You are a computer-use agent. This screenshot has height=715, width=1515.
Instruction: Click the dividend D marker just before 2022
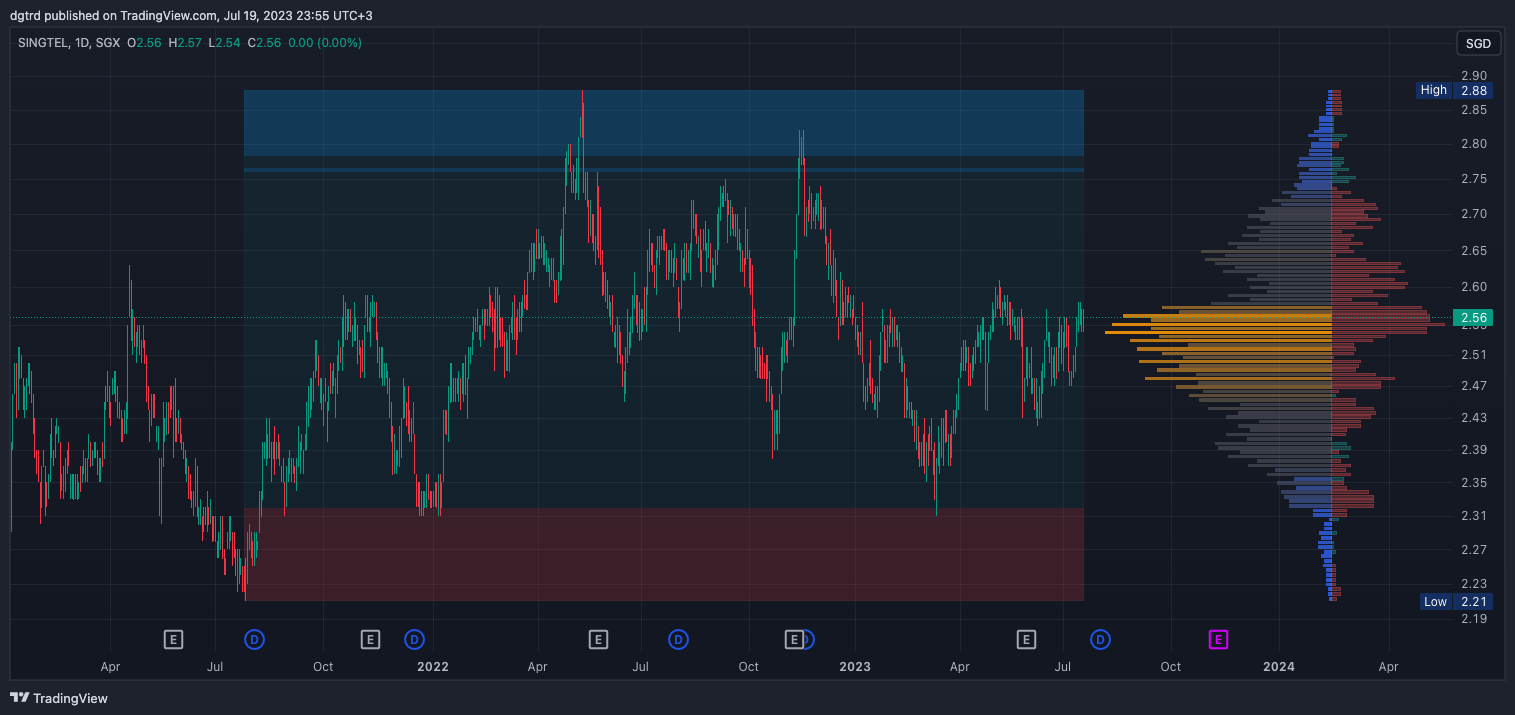414,639
